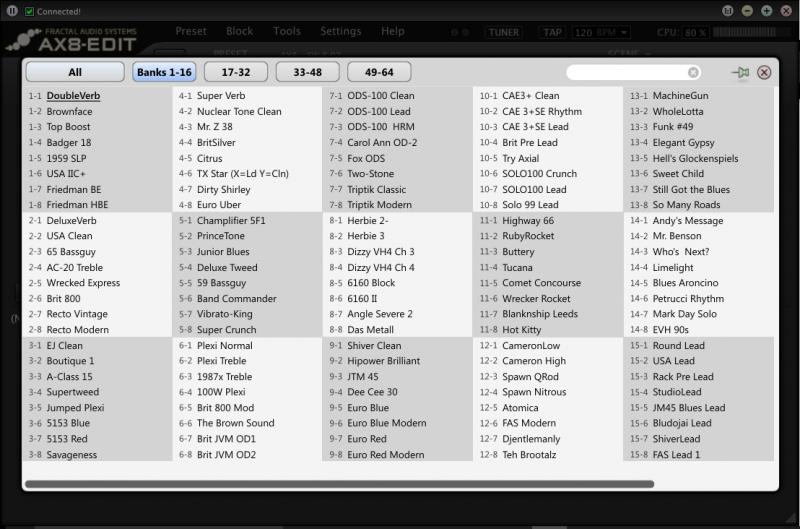Switch to banks 17-32 tab
This screenshot has height=529, width=800.
pyautogui.click(x=236, y=72)
